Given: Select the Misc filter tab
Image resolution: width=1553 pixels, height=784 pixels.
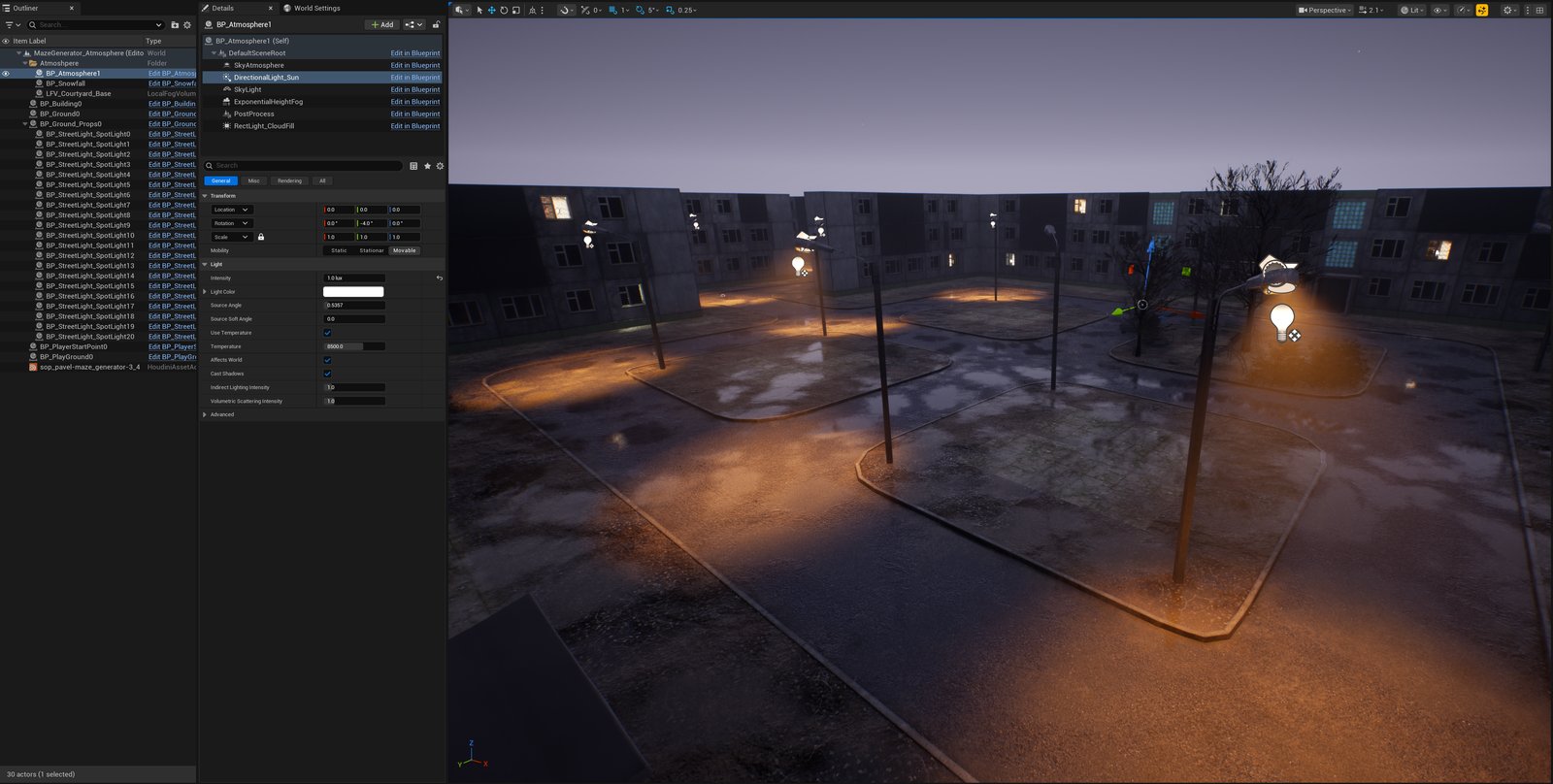Looking at the screenshot, I should point(254,180).
